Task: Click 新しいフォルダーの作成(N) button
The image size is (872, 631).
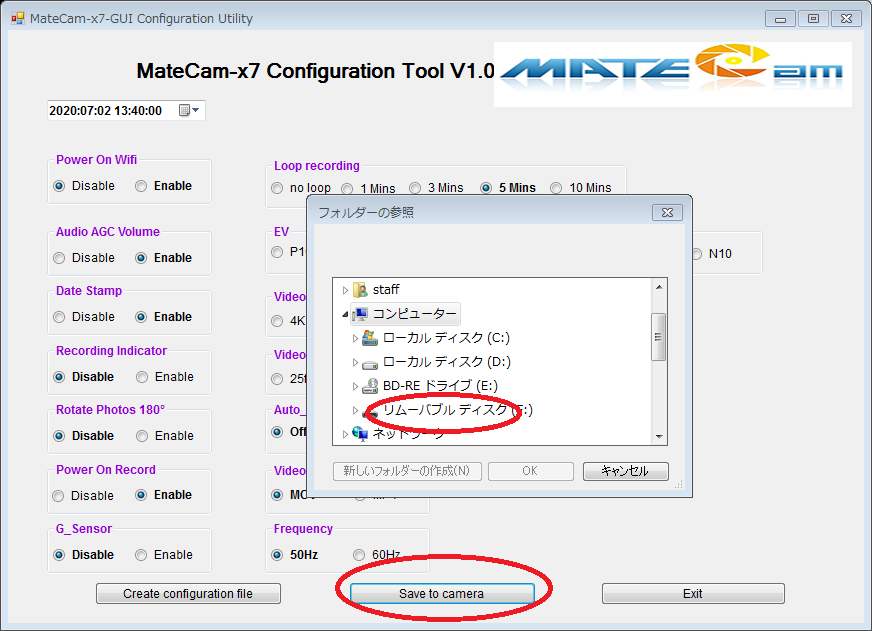Action: click(x=407, y=471)
